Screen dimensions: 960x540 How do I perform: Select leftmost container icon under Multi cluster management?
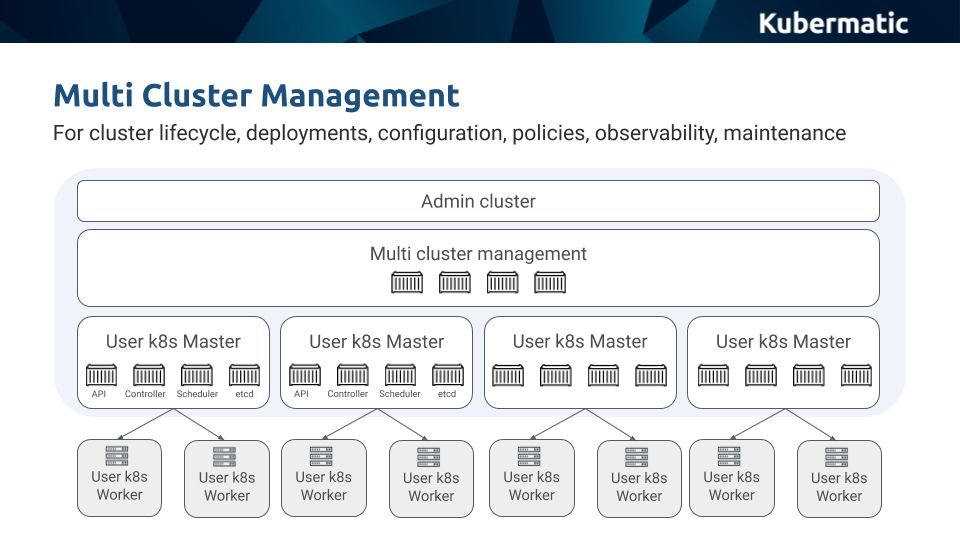407,283
